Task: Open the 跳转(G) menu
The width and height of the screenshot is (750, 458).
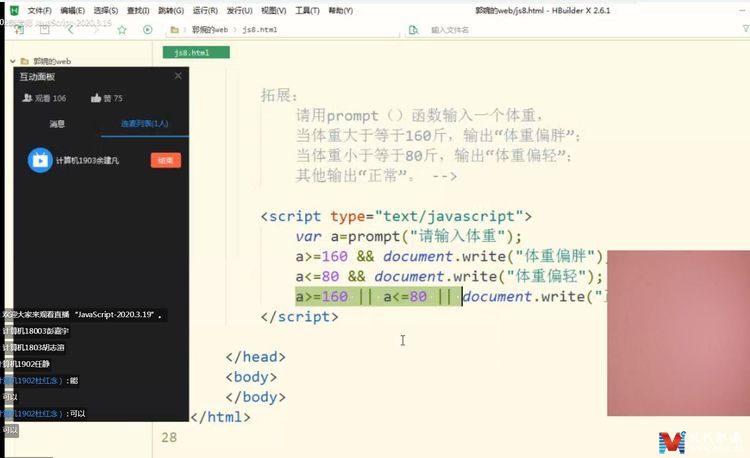Action: [171, 11]
